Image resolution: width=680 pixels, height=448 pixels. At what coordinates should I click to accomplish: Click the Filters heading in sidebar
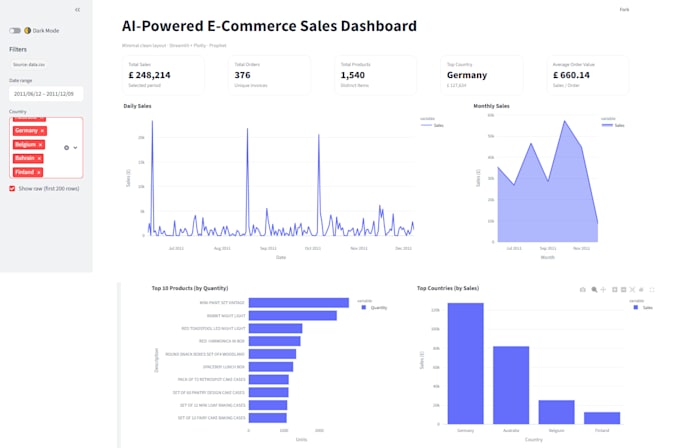[x=18, y=49]
